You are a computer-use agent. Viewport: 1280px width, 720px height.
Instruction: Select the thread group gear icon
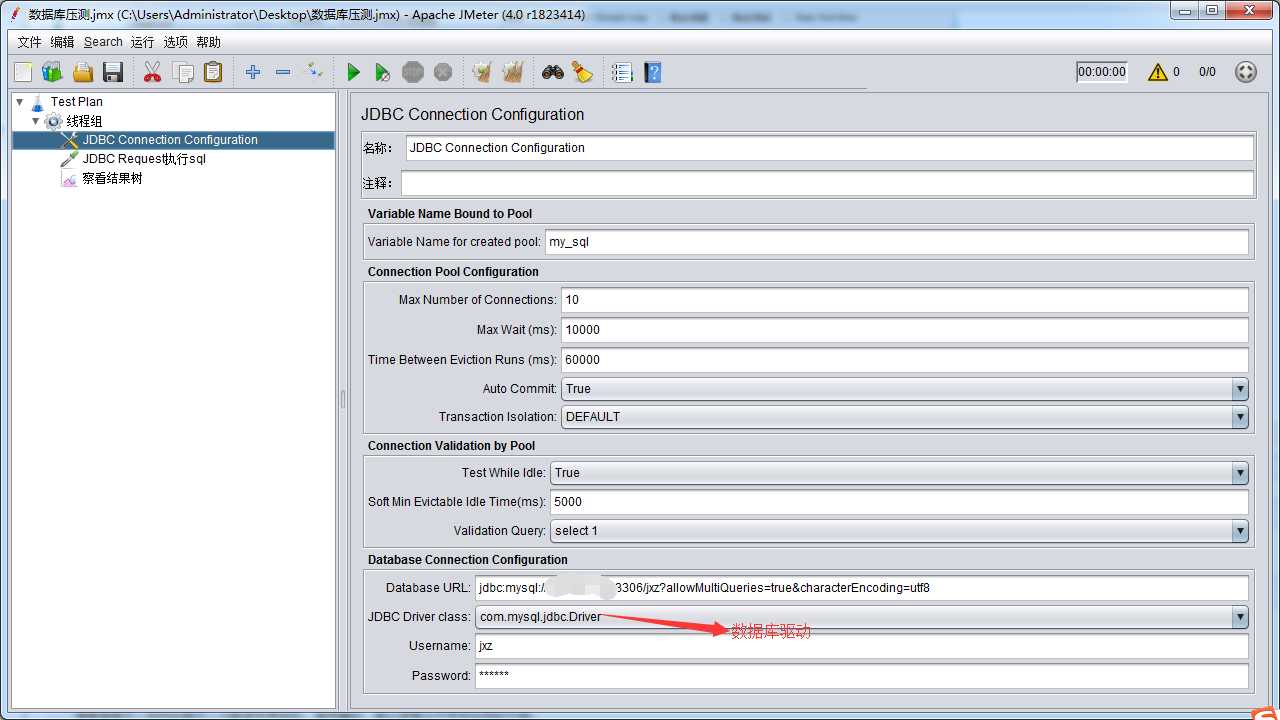[x=53, y=121]
